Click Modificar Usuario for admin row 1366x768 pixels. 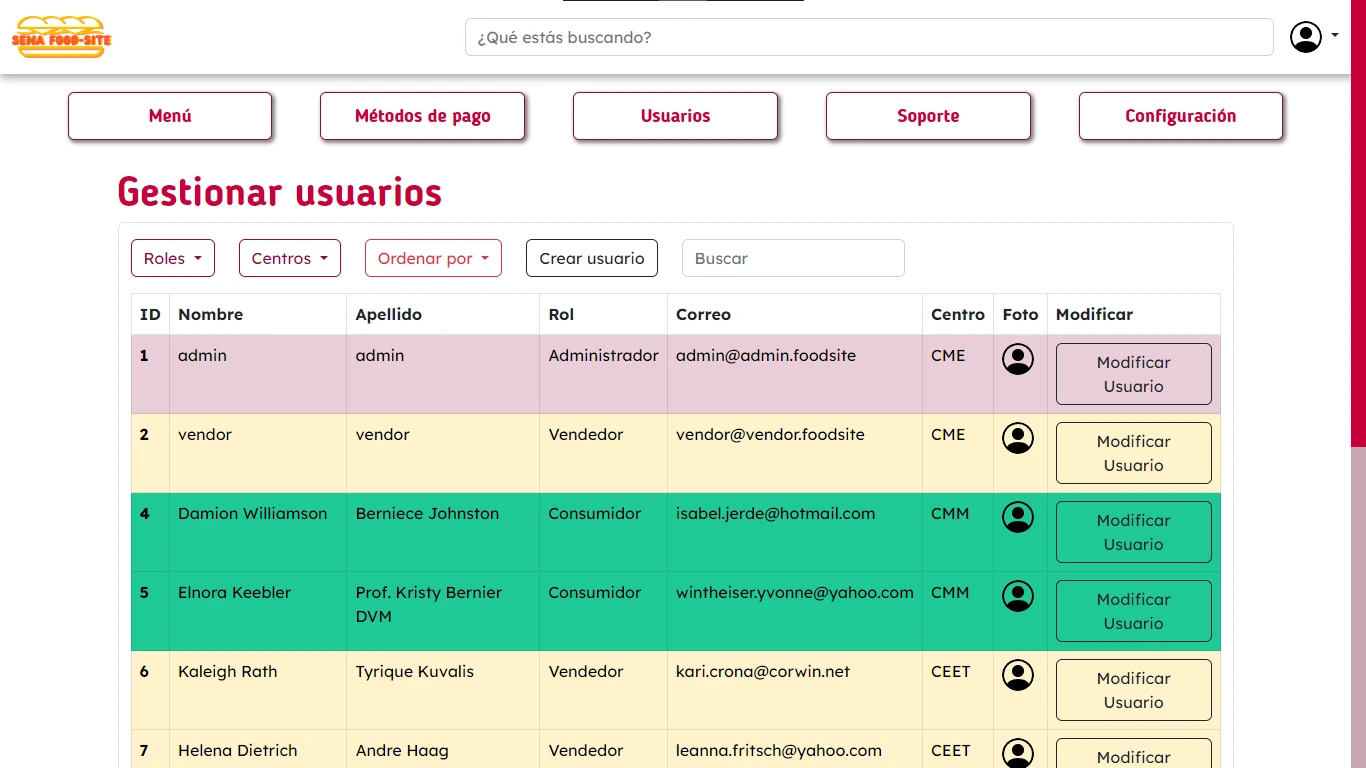1134,374
